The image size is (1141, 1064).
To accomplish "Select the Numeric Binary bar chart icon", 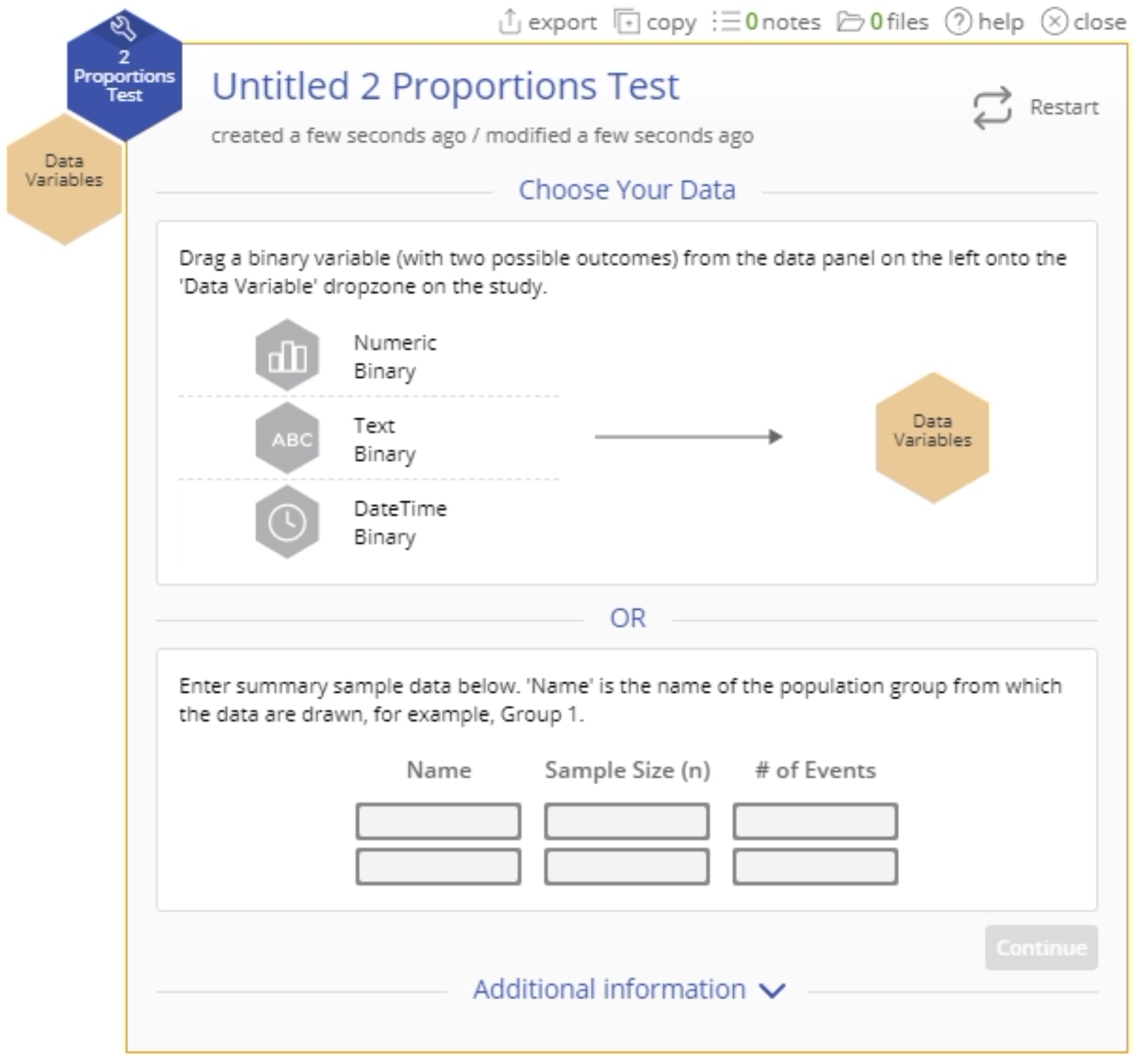I will point(287,356).
